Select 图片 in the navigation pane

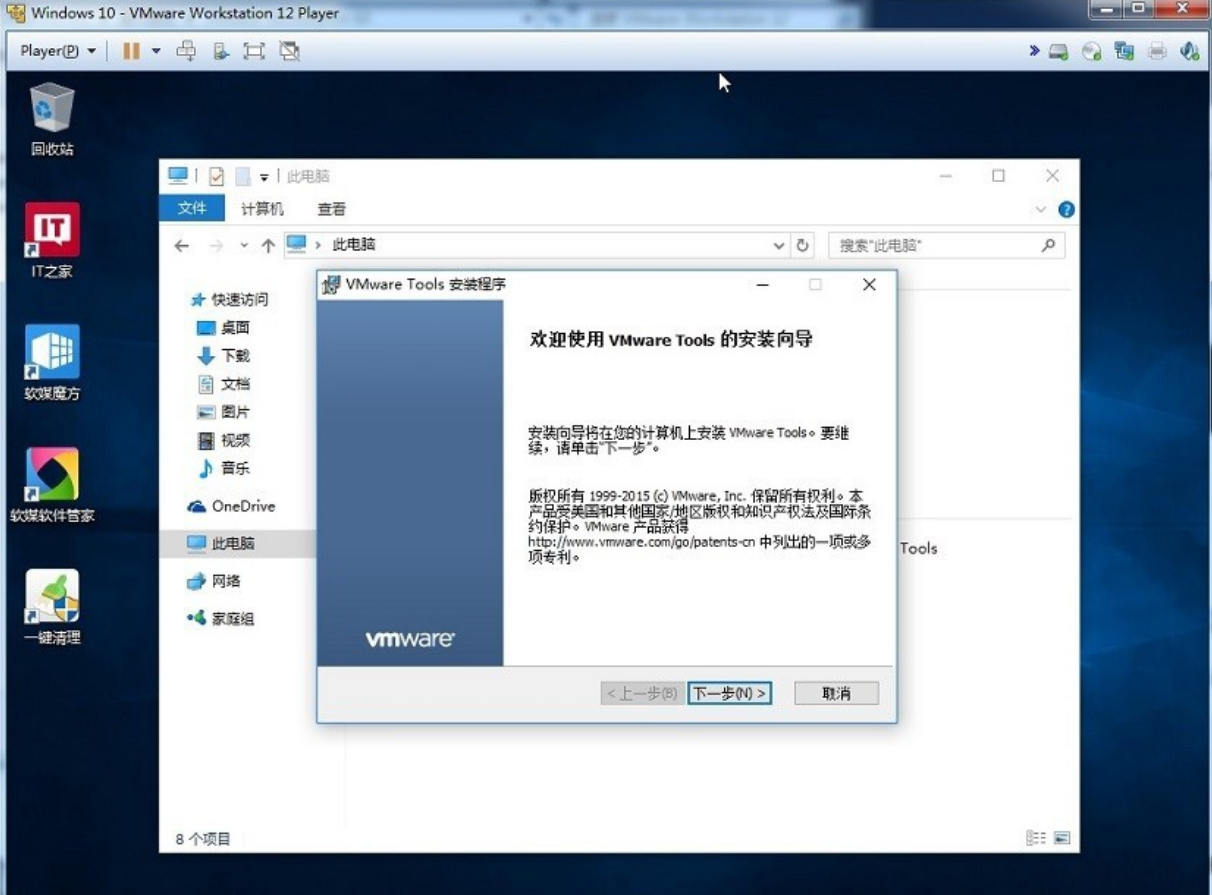224,411
